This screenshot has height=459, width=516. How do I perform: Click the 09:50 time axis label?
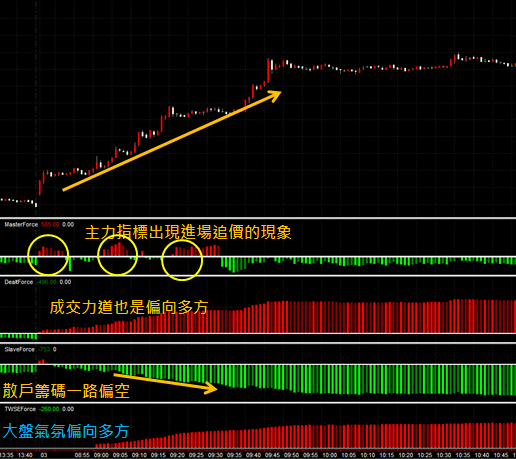coord(291,455)
